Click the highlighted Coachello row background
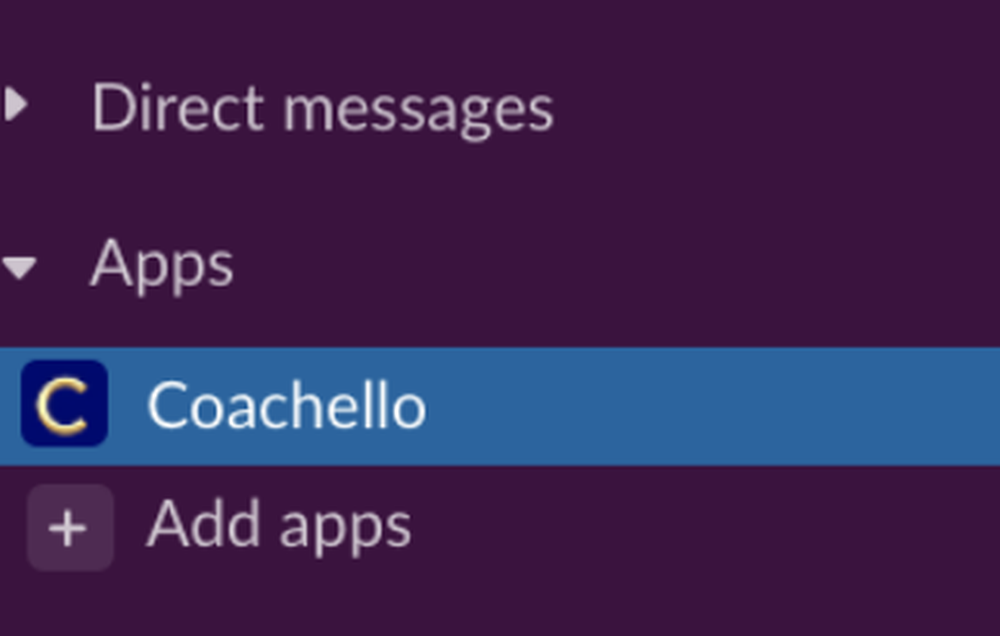 coord(500,406)
